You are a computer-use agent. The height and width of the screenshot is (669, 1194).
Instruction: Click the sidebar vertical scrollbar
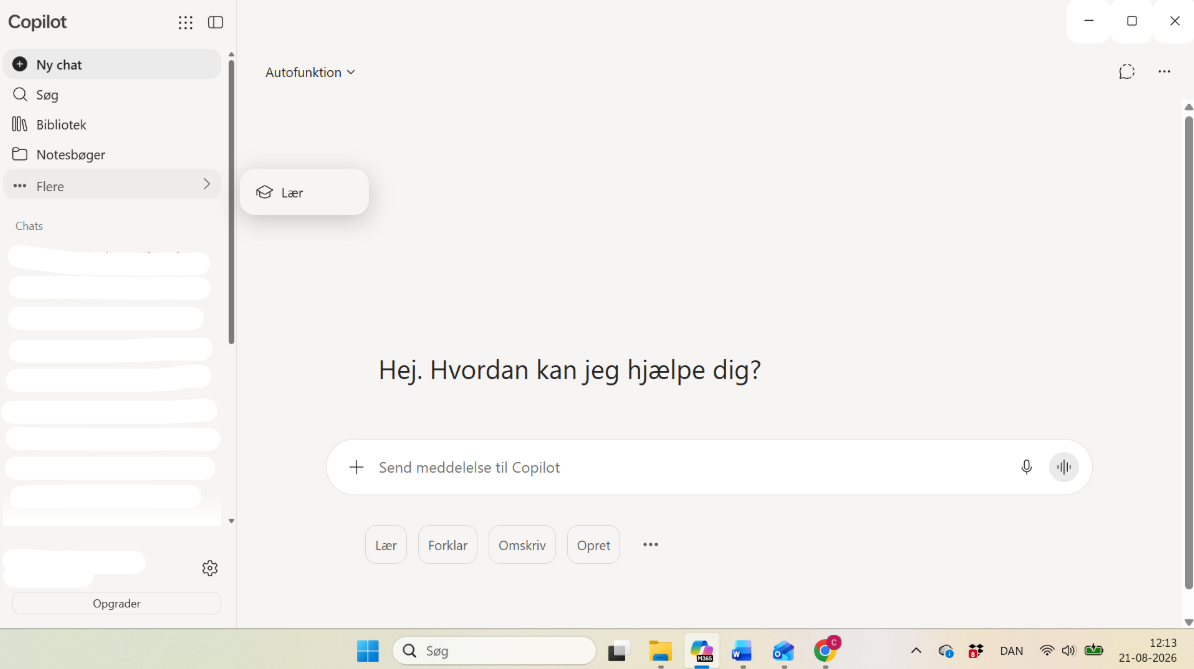tap(231, 202)
